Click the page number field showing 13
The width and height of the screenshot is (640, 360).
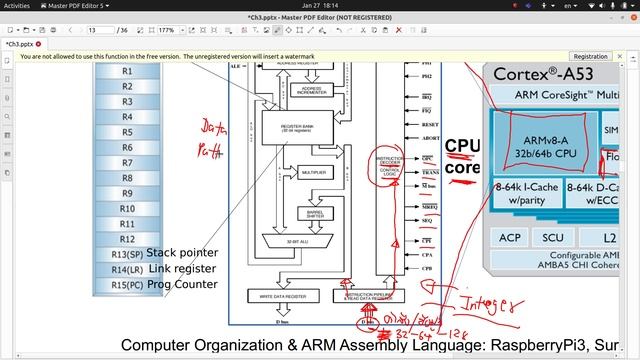pyautogui.click(x=100, y=30)
